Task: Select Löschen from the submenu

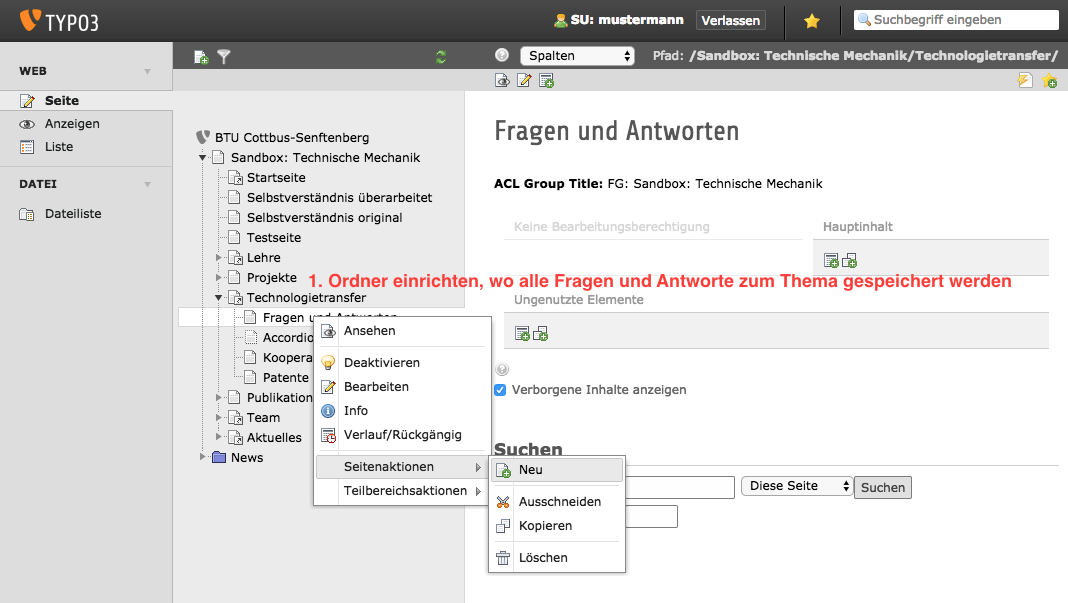Action: pyautogui.click(x=543, y=558)
